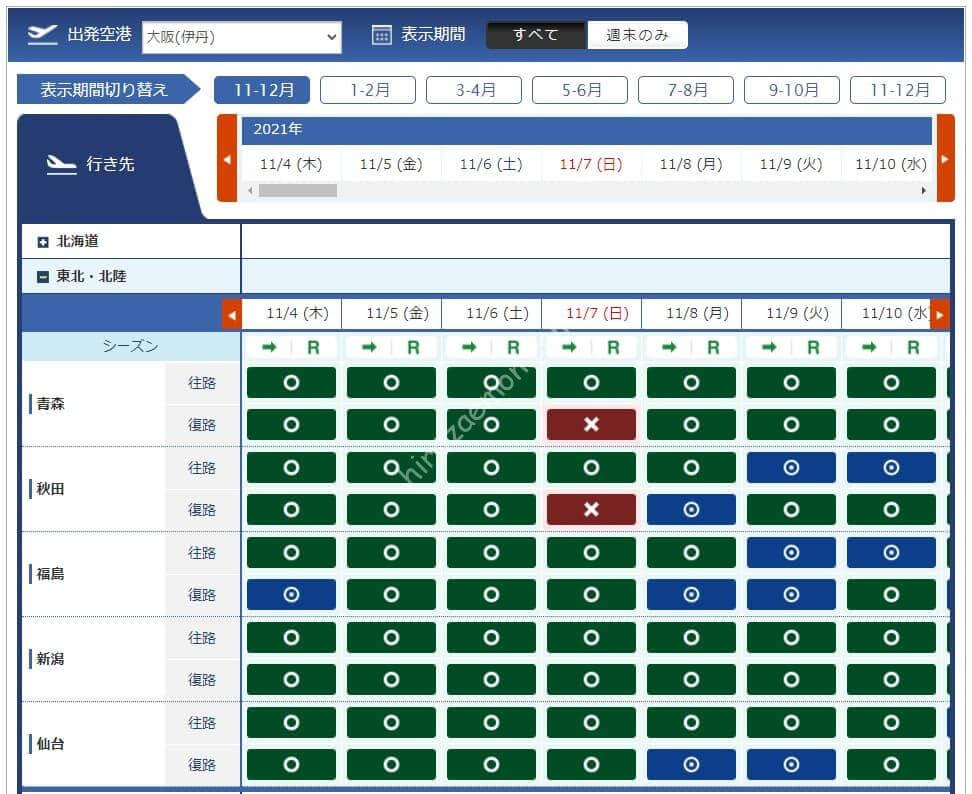The height and width of the screenshot is (794, 972).
Task: Open the departure airport dropdown 大阪(伊丹)
Action: (x=242, y=37)
